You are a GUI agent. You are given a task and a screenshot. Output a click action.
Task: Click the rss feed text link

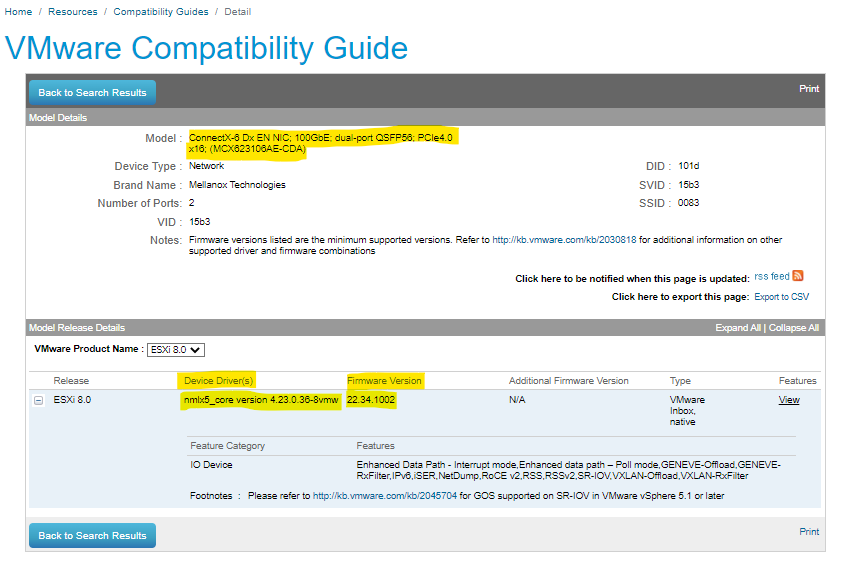[771, 277]
